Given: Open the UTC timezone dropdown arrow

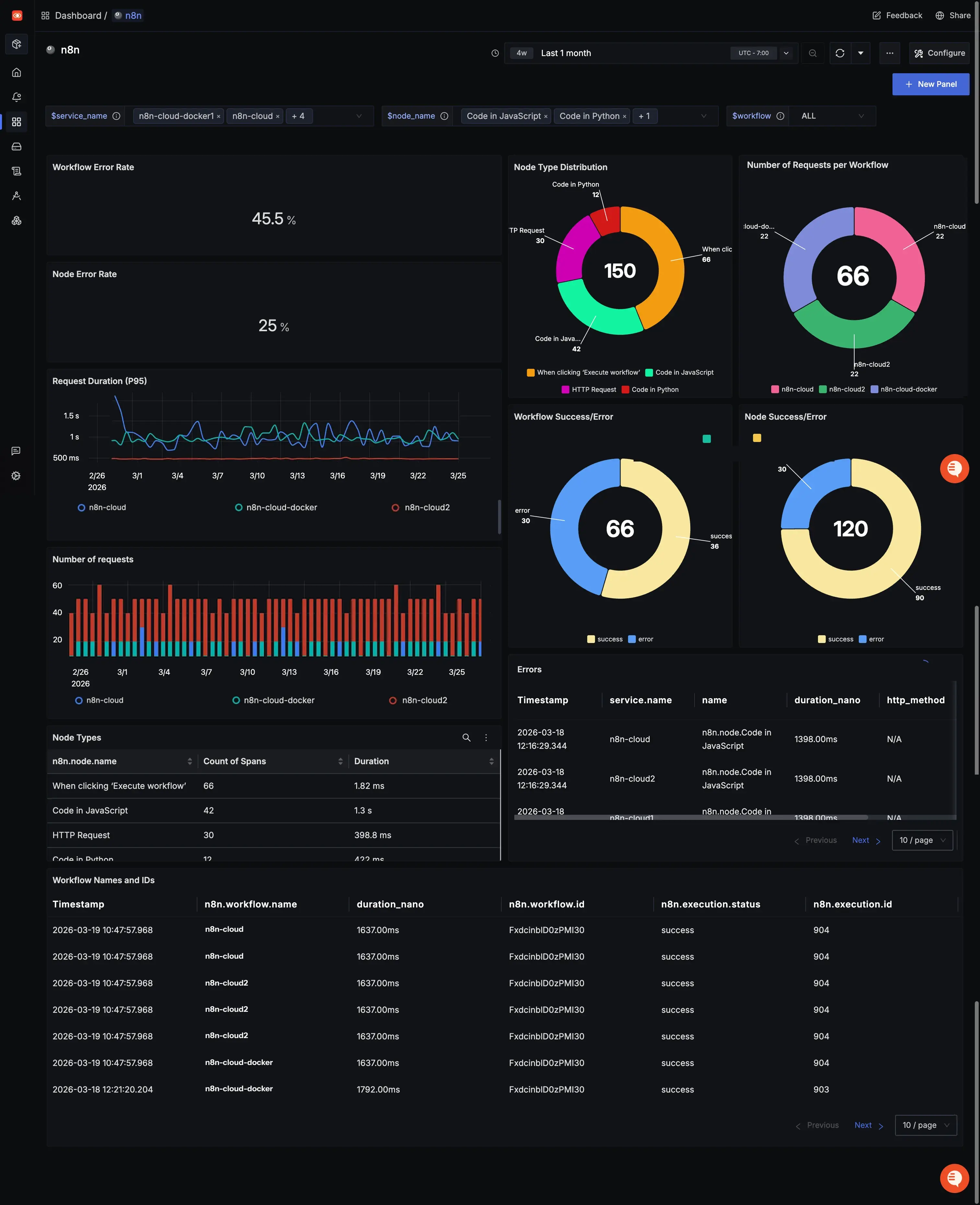Looking at the screenshot, I should pyautogui.click(x=786, y=53).
